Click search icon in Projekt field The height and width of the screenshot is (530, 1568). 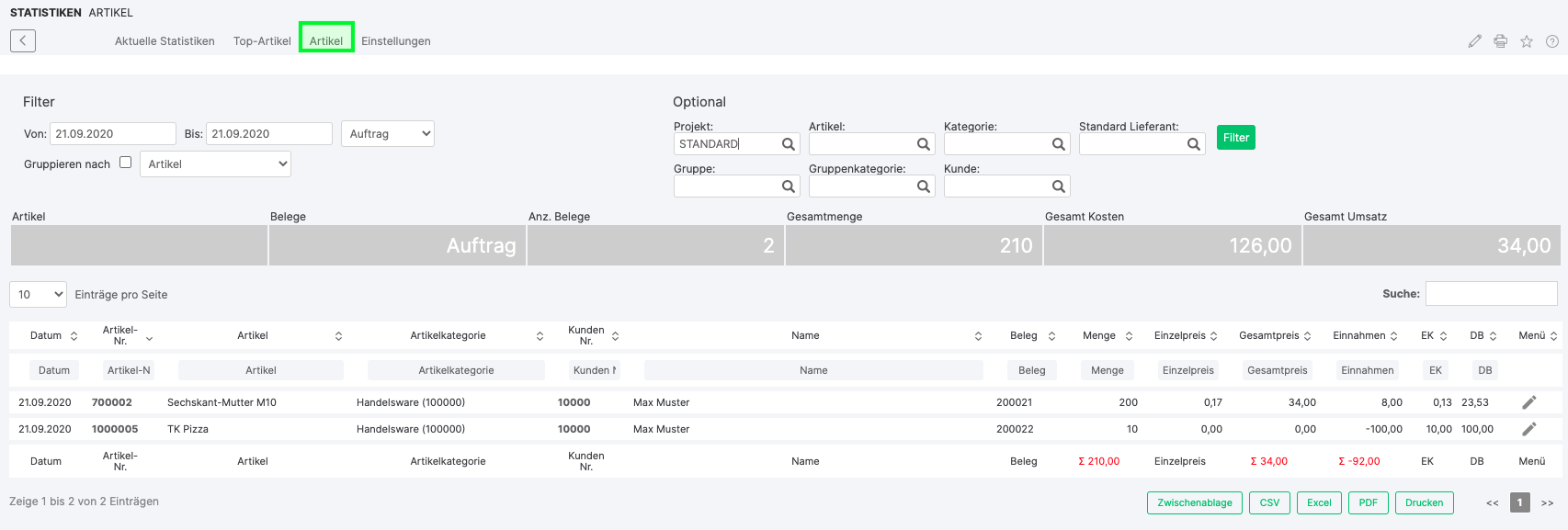(x=788, y=144)
